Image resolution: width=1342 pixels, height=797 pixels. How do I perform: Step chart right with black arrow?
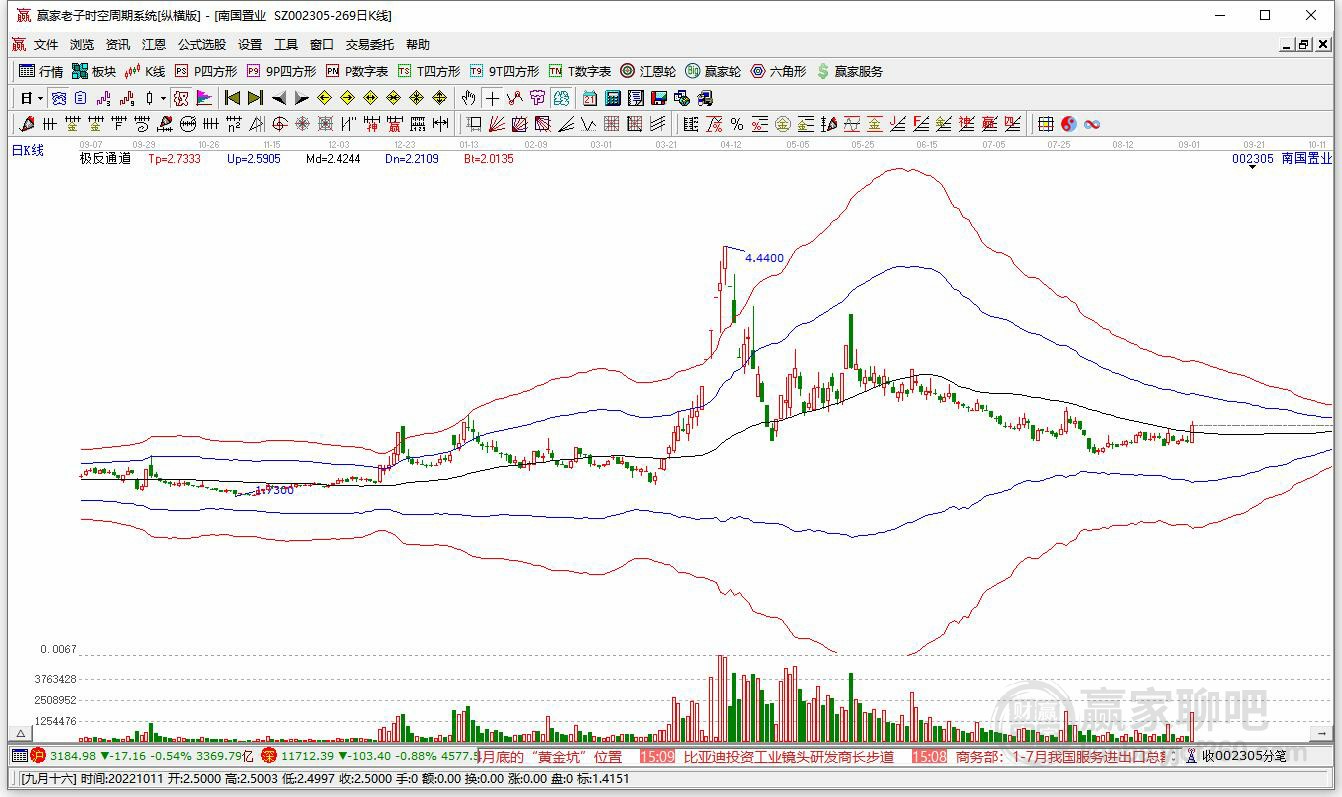click(x=302, y=98)
